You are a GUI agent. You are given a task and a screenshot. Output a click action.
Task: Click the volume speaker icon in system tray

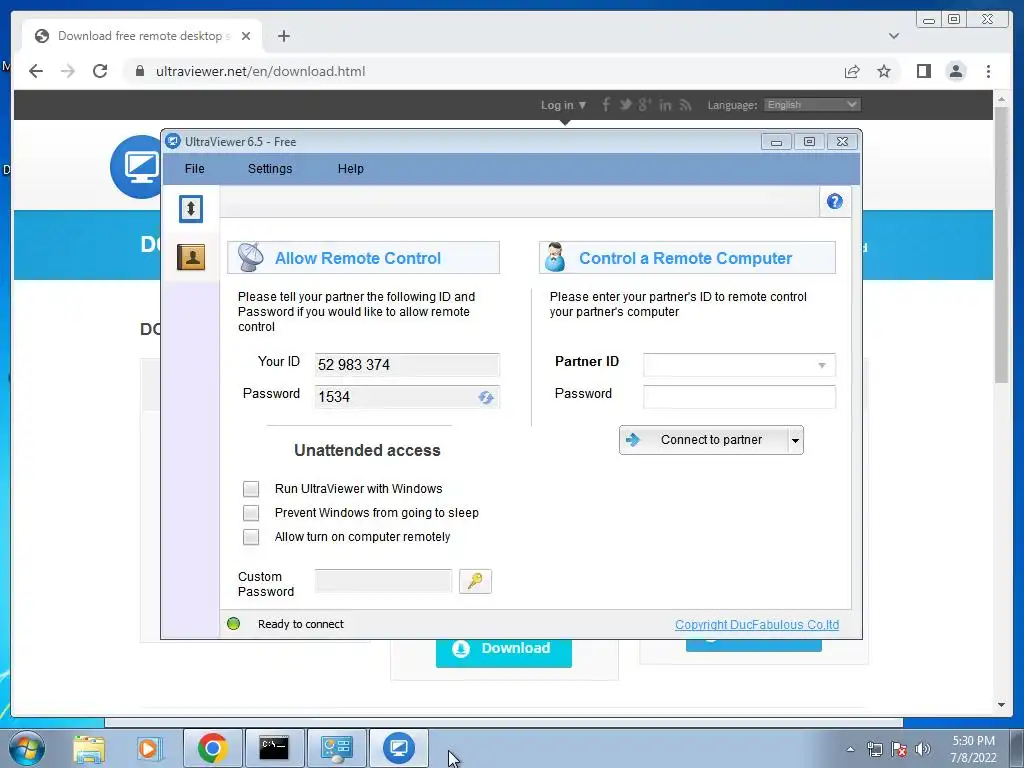pos(923,749)
